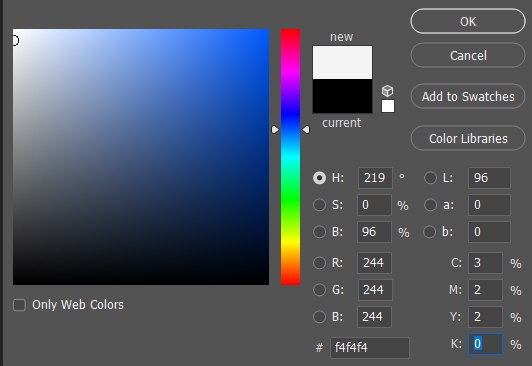532x366 pixels.
Task: Enable the Only Web Colors checkbox
Action: (x=19, y=305)
